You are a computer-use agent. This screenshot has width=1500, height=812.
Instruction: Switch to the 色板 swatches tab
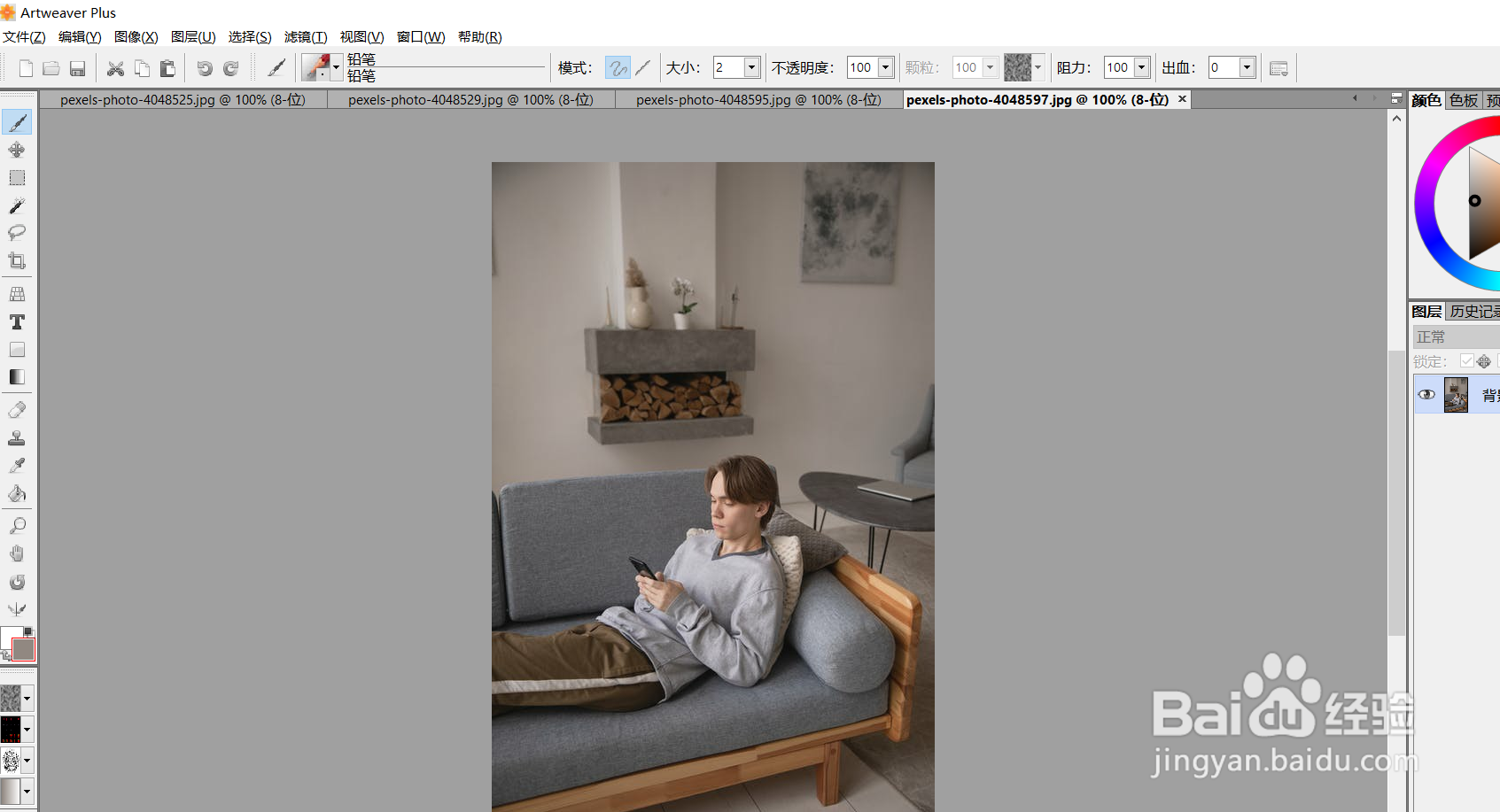pyautogui.click(x=1464, y=101)
